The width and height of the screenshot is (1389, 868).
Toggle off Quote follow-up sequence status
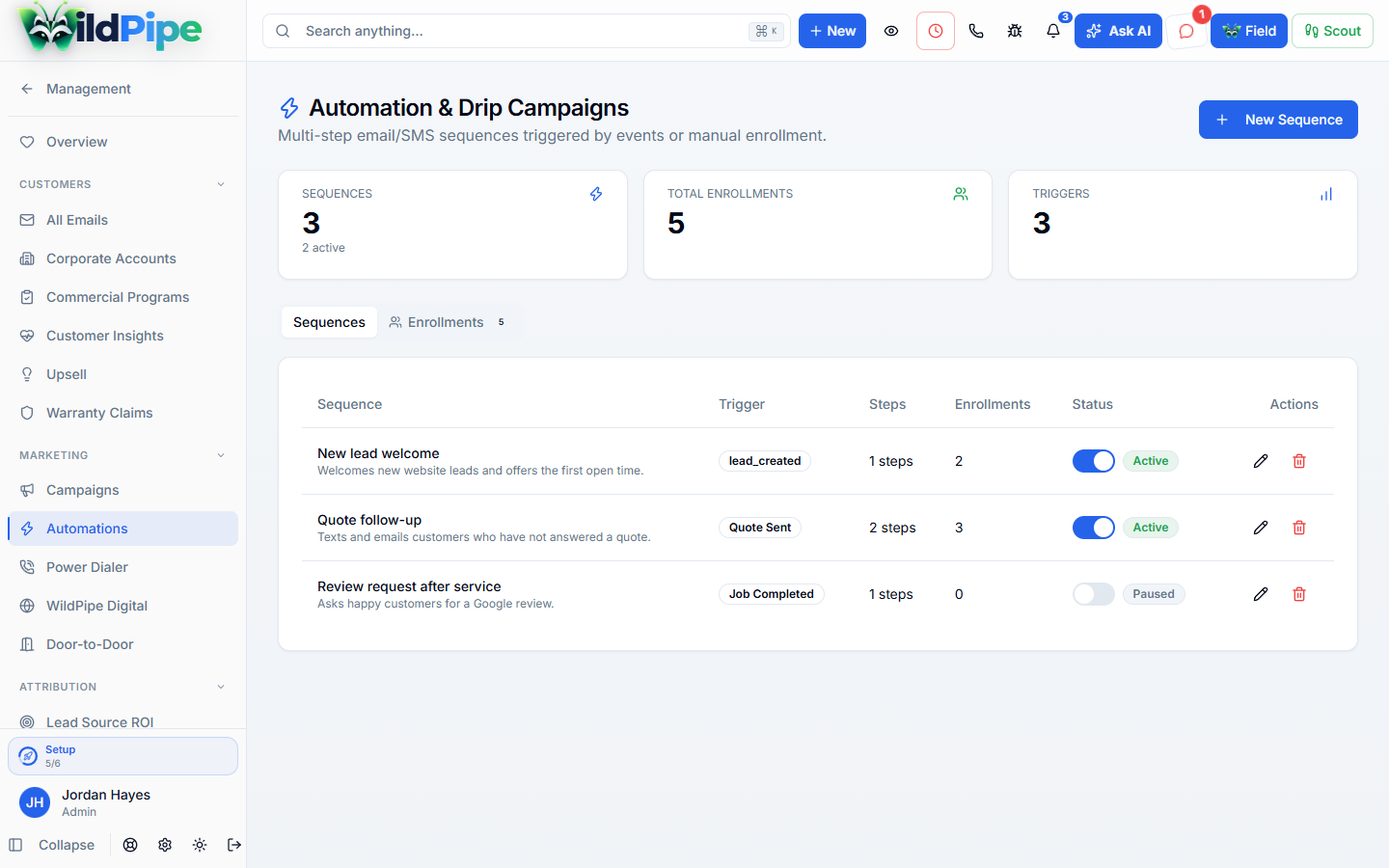point(1094,528)
